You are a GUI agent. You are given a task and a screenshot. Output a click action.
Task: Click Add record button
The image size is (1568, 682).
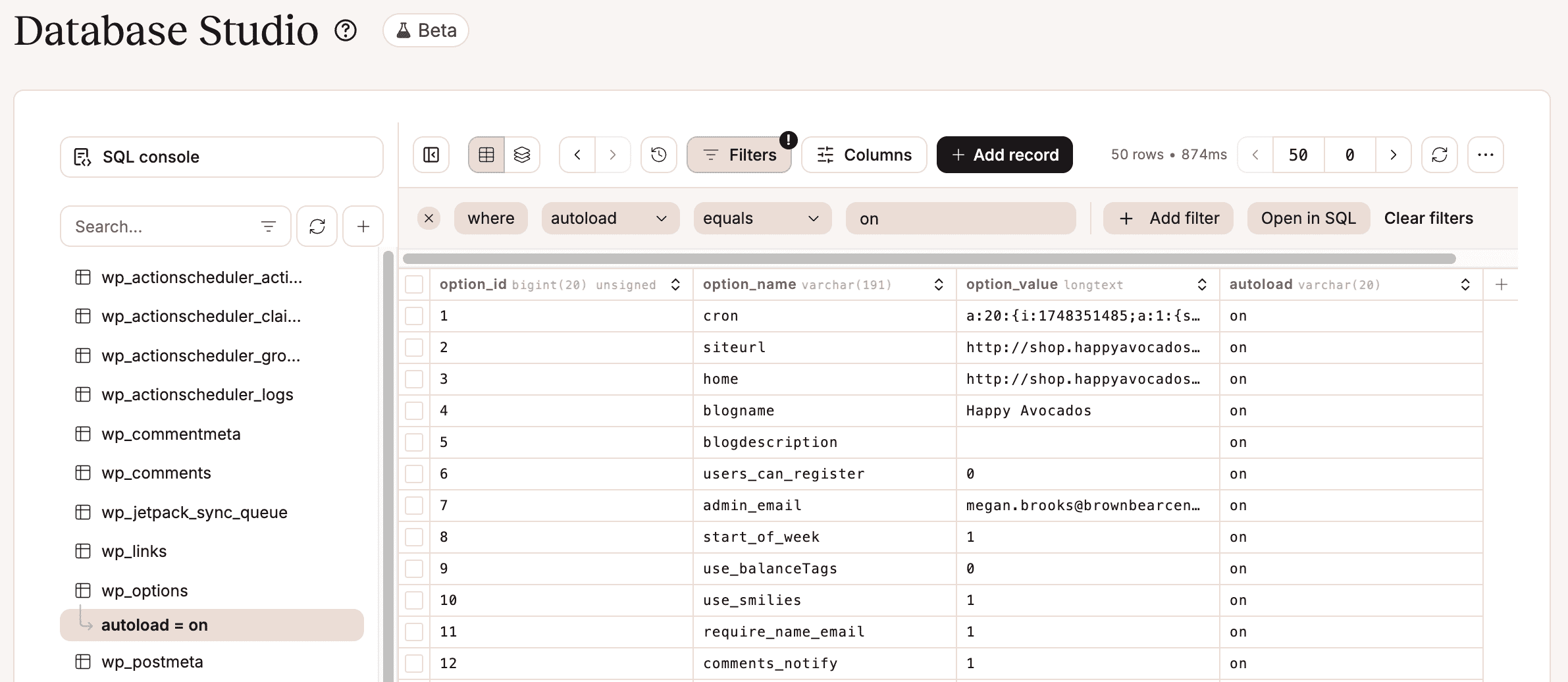point(1005,155)
